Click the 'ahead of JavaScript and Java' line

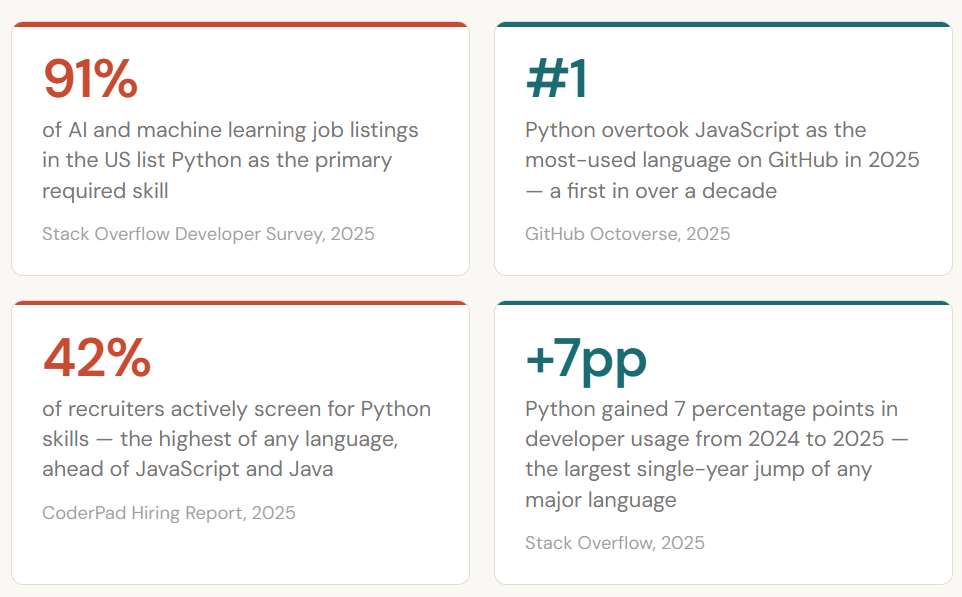[x=187, y=469]
